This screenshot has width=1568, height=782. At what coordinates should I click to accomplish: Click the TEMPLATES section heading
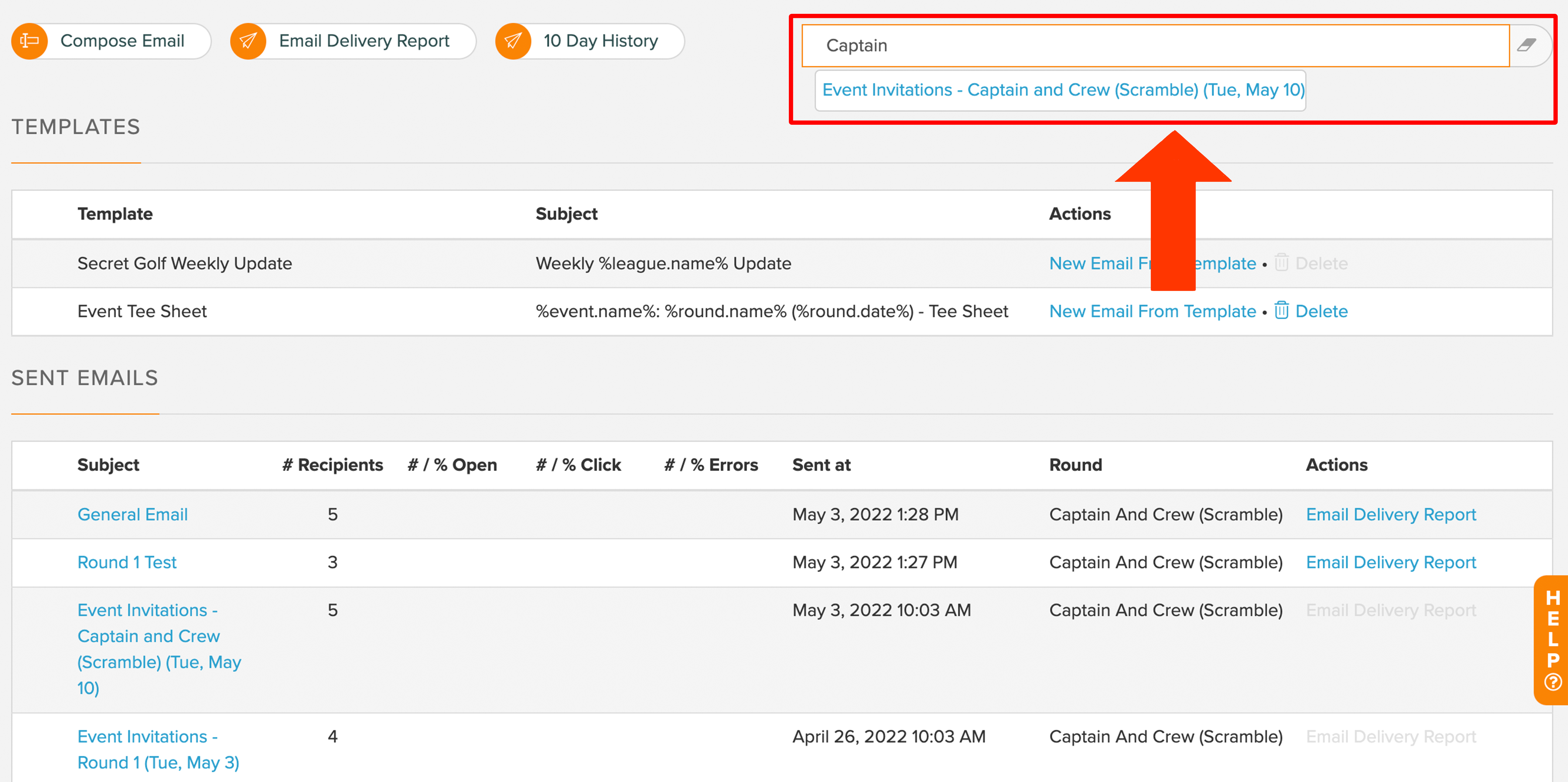(x=76, y=127)
